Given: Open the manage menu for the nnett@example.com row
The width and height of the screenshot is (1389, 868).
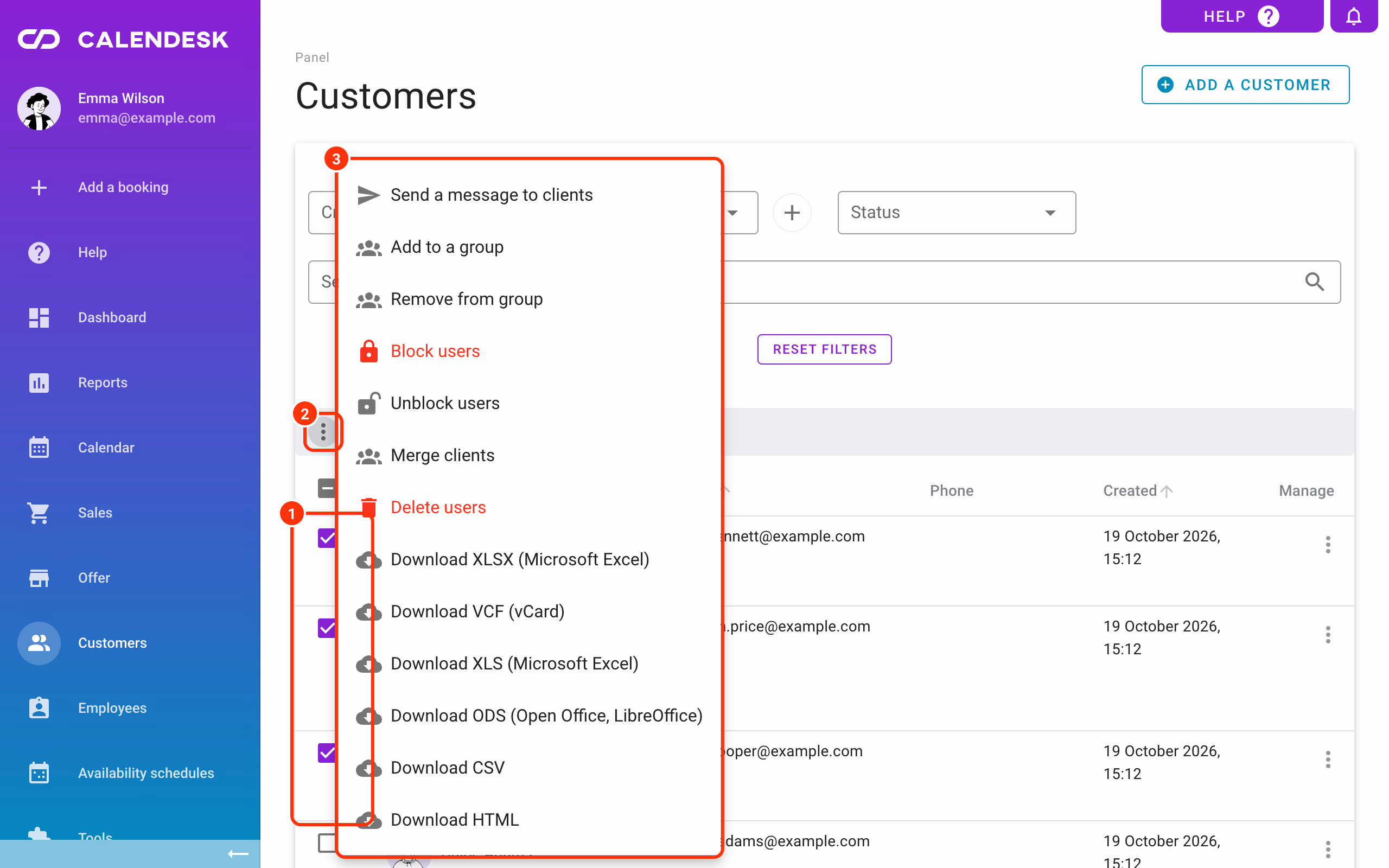Looking at the screenshot, I should pyautogui.click(x=1328, y=545).
